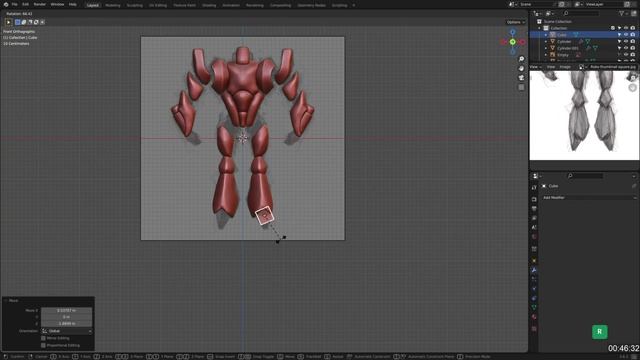Click the Add Modifier dropdown
The height and width of the screenshot is (360, 640).
tap(589, 198)
